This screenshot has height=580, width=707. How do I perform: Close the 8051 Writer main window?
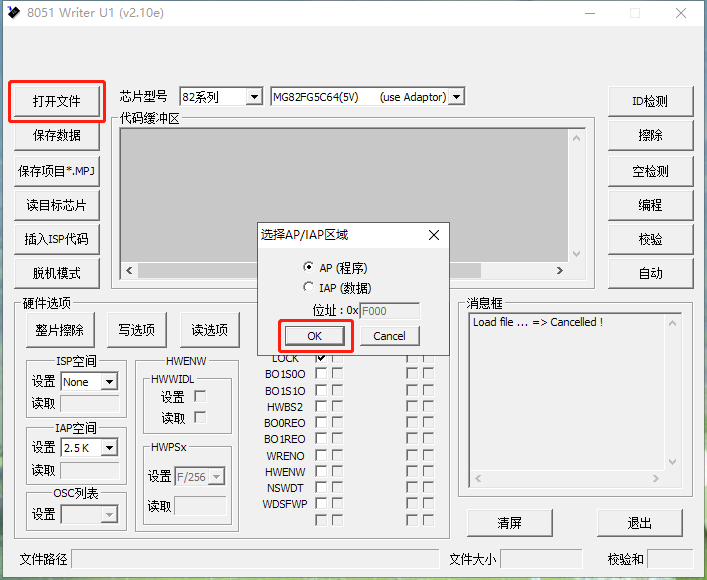(x=681, y=13)
